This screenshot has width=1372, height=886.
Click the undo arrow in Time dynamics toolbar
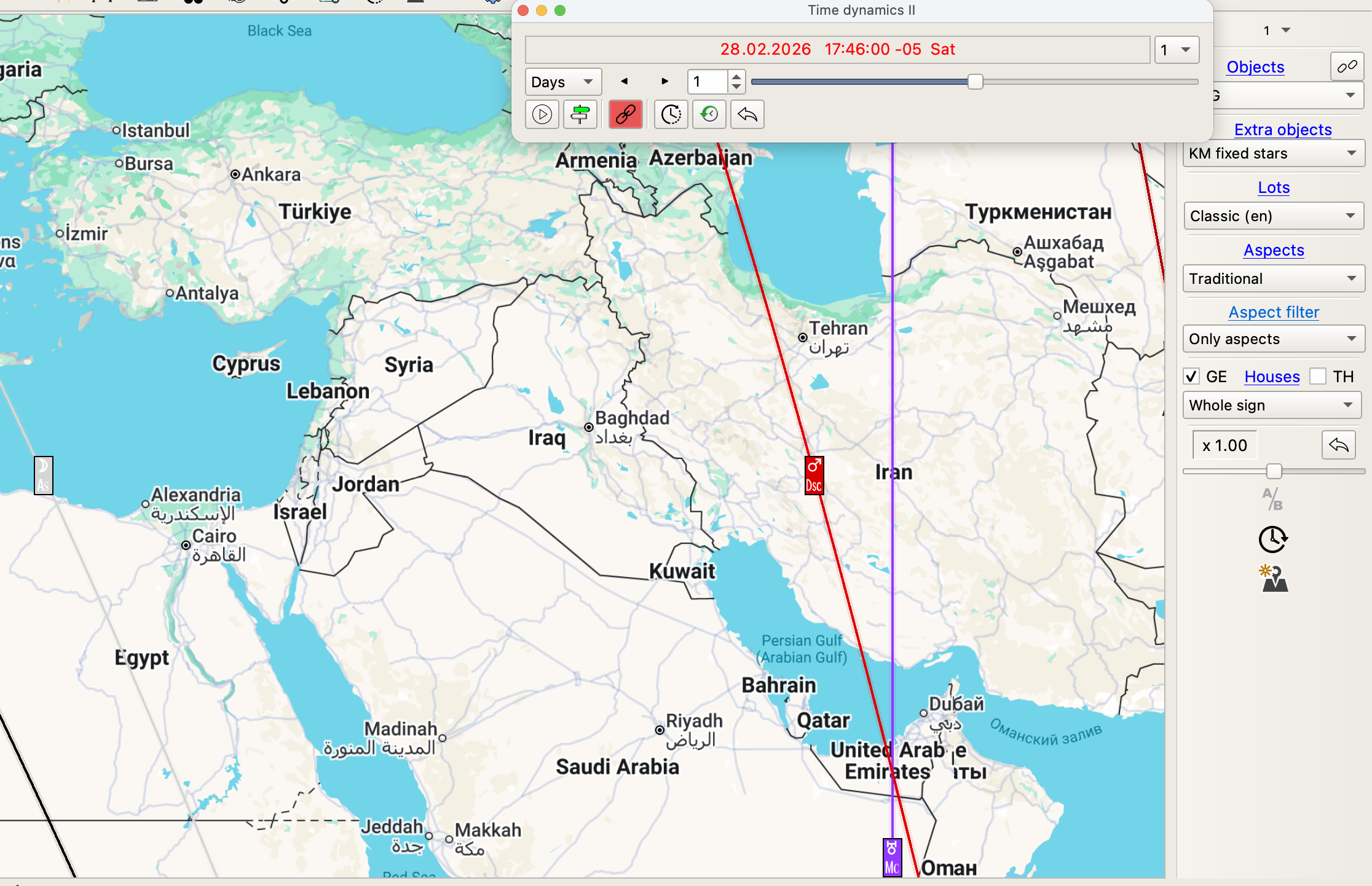(747, 114)
